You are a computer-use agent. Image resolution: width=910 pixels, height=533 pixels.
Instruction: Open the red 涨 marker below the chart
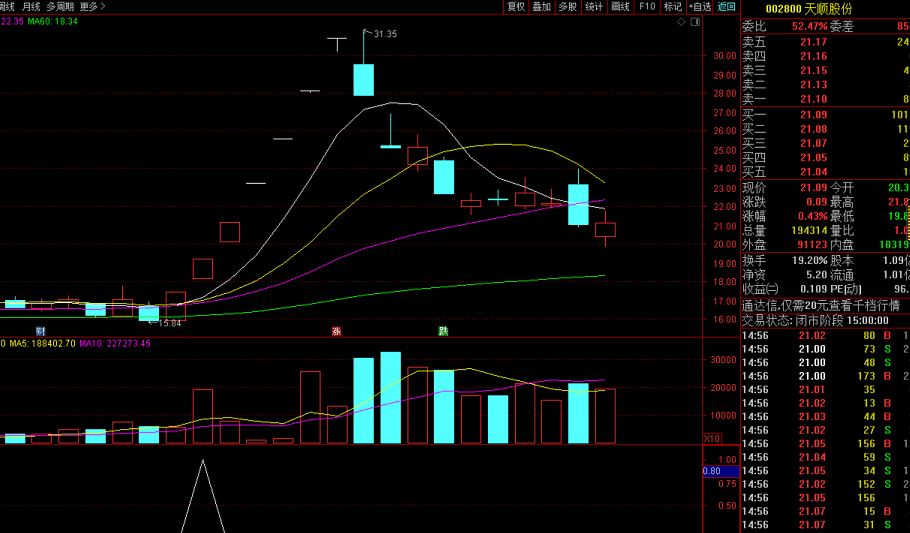(337, 332)
